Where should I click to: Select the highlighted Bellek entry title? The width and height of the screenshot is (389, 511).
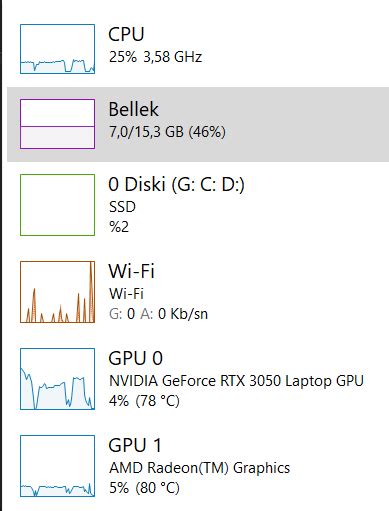134,109
